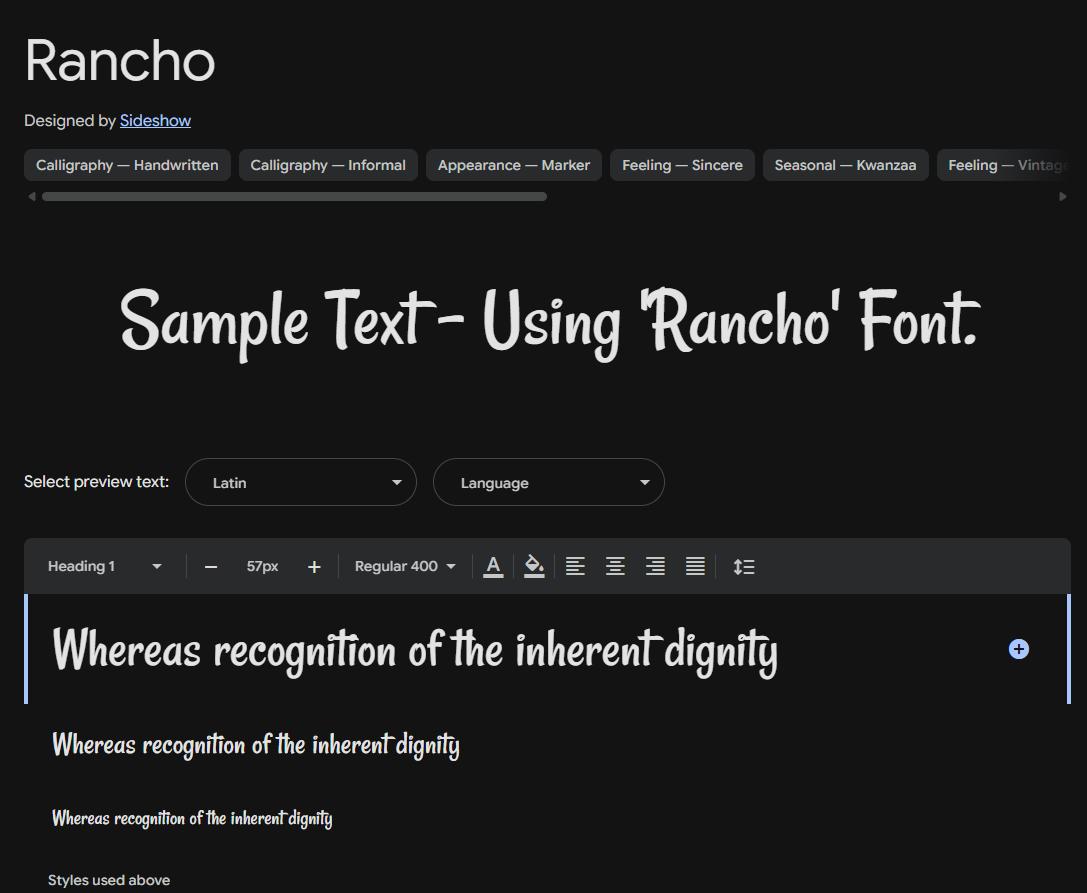The height and width of the screenshot is (893, 1087).
Task: Select the Feeling — Sincere tag
Action: 682,165
